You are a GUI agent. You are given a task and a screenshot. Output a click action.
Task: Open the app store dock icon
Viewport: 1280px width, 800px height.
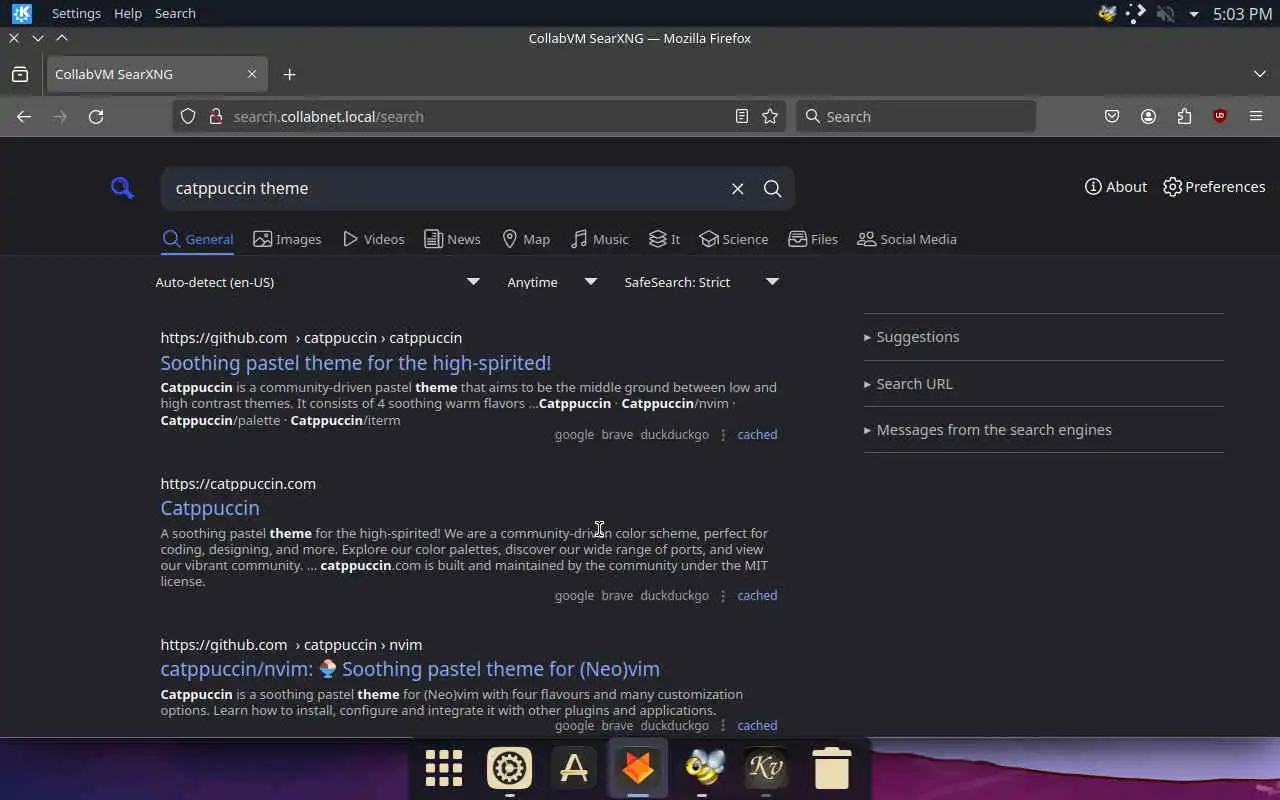tap(574, 768)
